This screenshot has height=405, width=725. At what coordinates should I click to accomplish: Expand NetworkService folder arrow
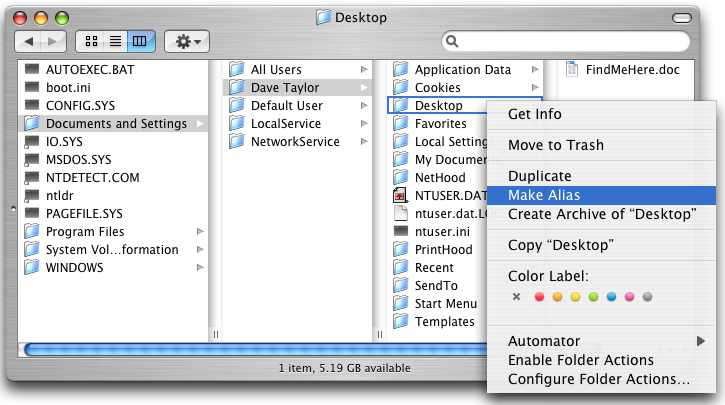(x=364, y=141)
